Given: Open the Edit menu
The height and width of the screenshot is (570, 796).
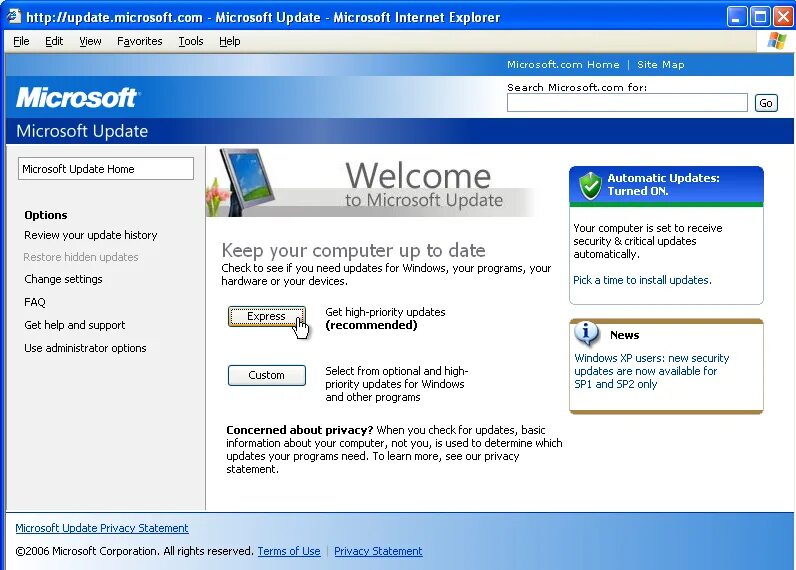Looking at the screenshot, I should point(54,41).
